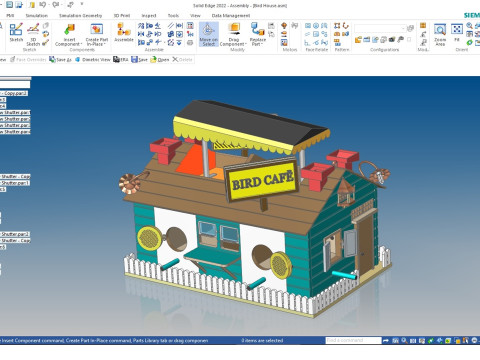This screenshot has width=480, height=360.
Task: Toggle the Move on Select option
Action: pyautogui.click(x=209, y=34)
